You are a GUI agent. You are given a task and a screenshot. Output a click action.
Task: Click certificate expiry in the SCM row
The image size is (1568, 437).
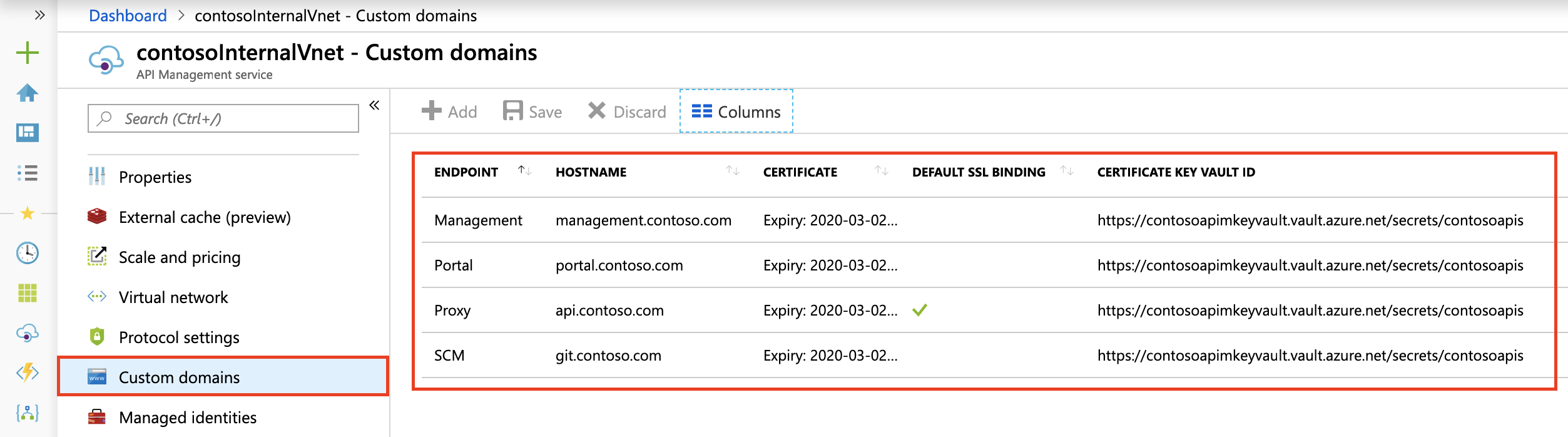click(830, 356)
